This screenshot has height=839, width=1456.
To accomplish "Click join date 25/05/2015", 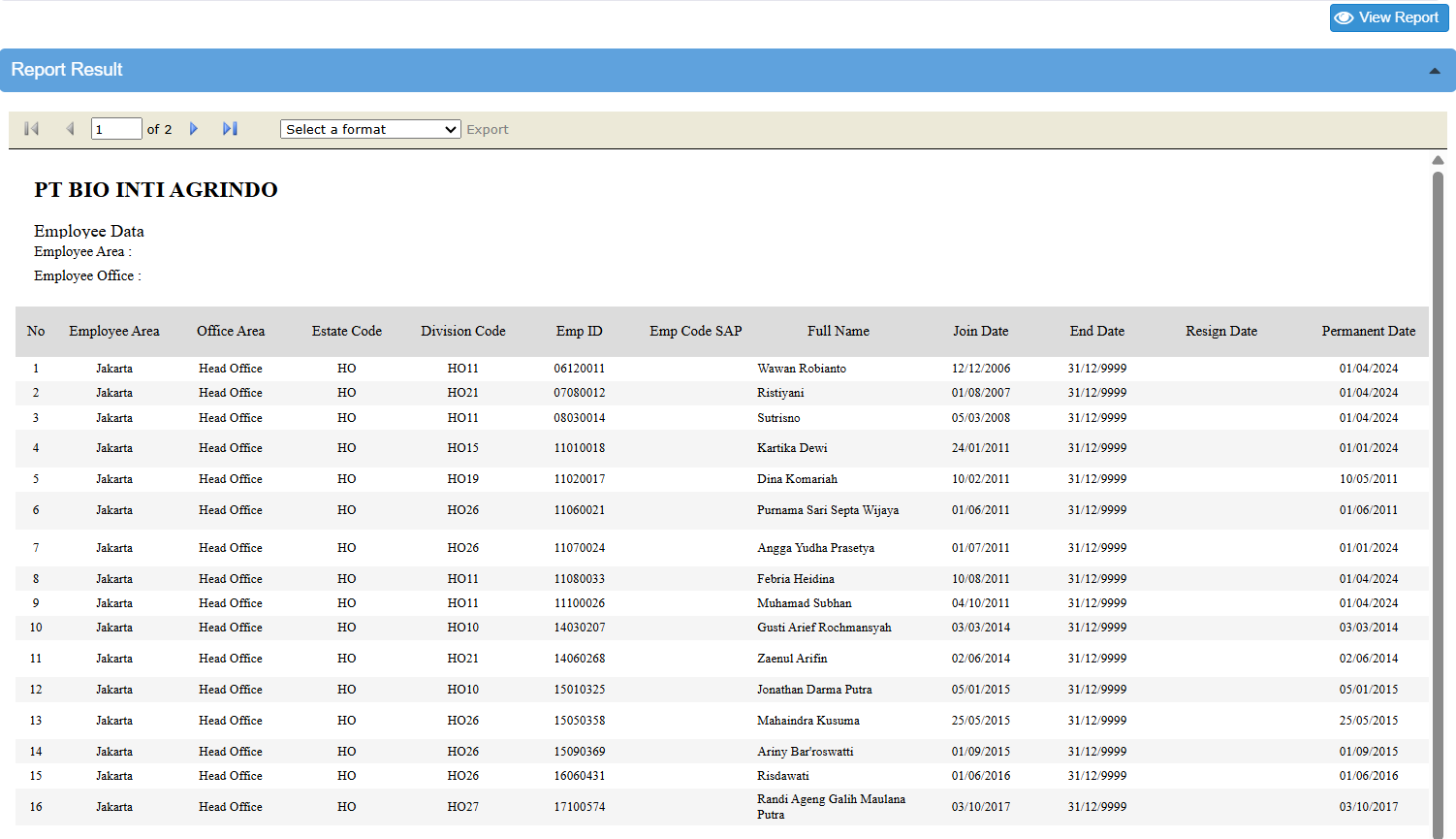I will 981,721.
